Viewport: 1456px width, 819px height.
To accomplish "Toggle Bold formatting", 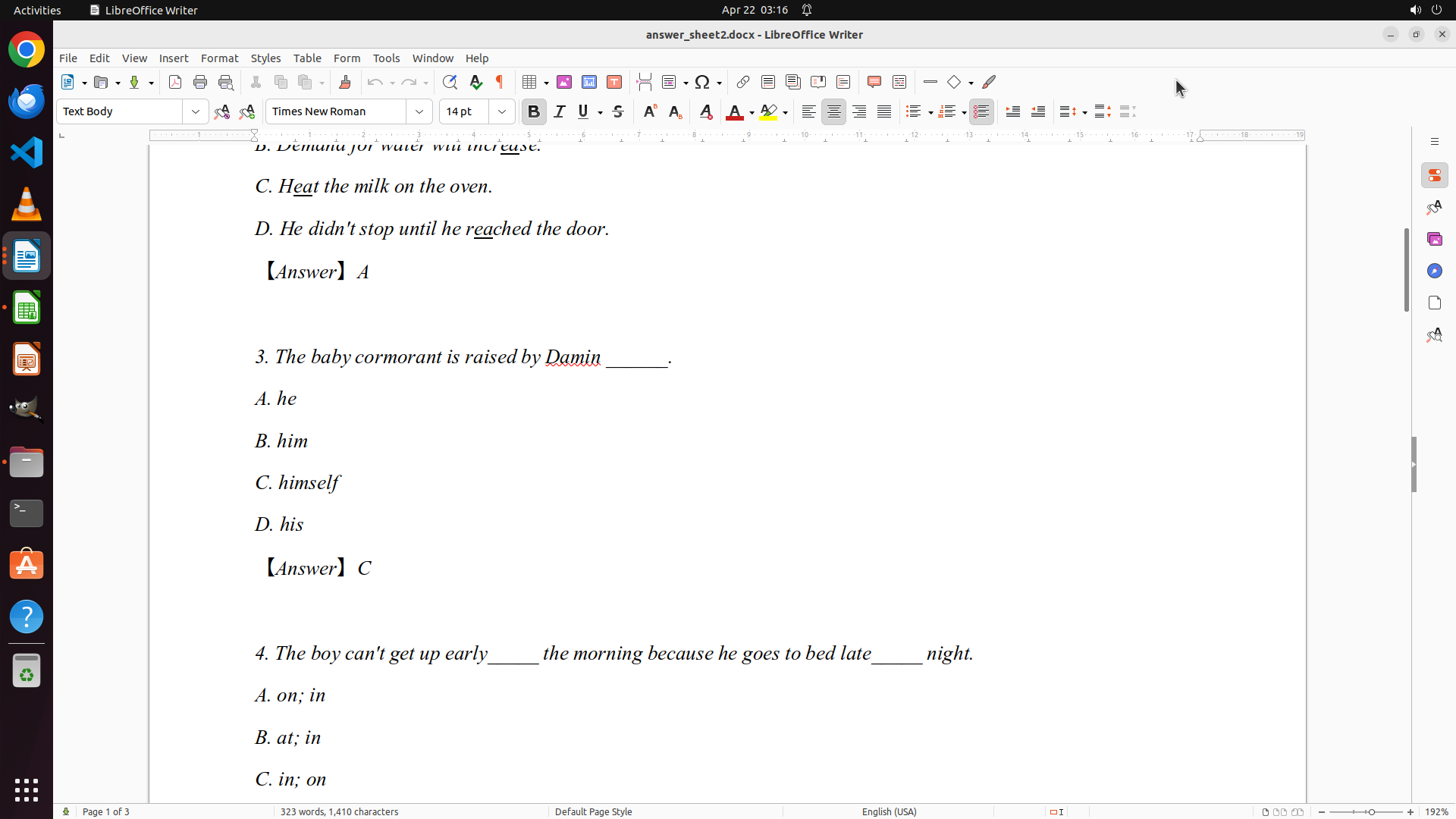I will (534, 111).
